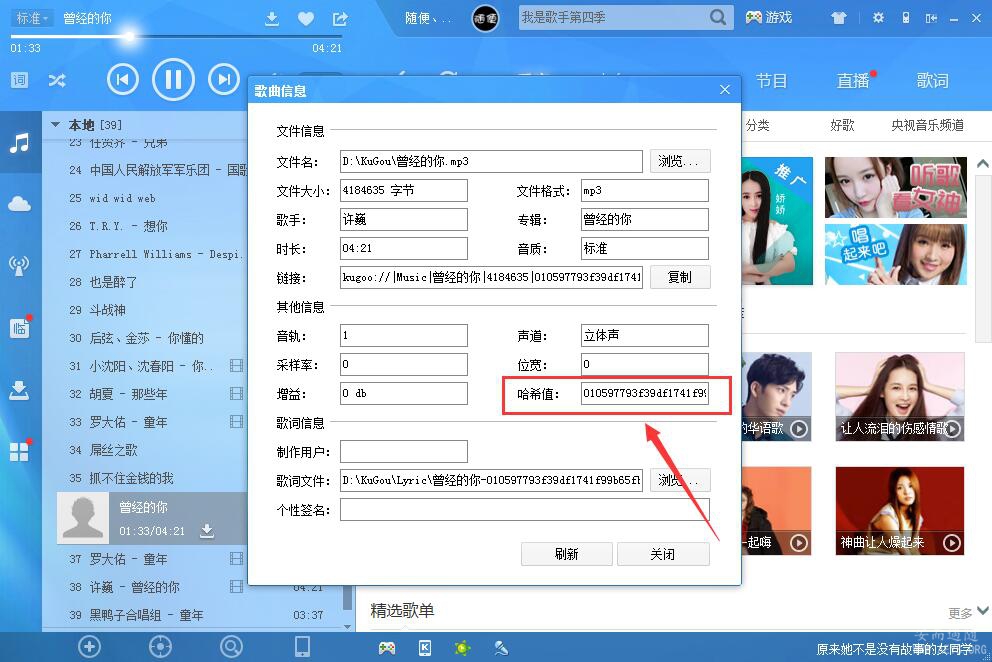Click the mobile phone icon in bottom bar

pyautogui.click(x=302, y=647)
